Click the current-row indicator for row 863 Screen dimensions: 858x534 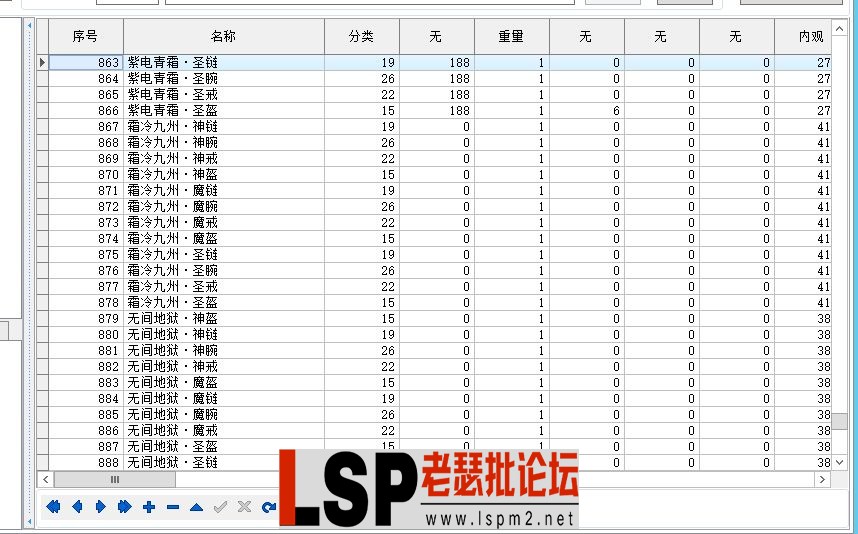(x=43, y=62)
